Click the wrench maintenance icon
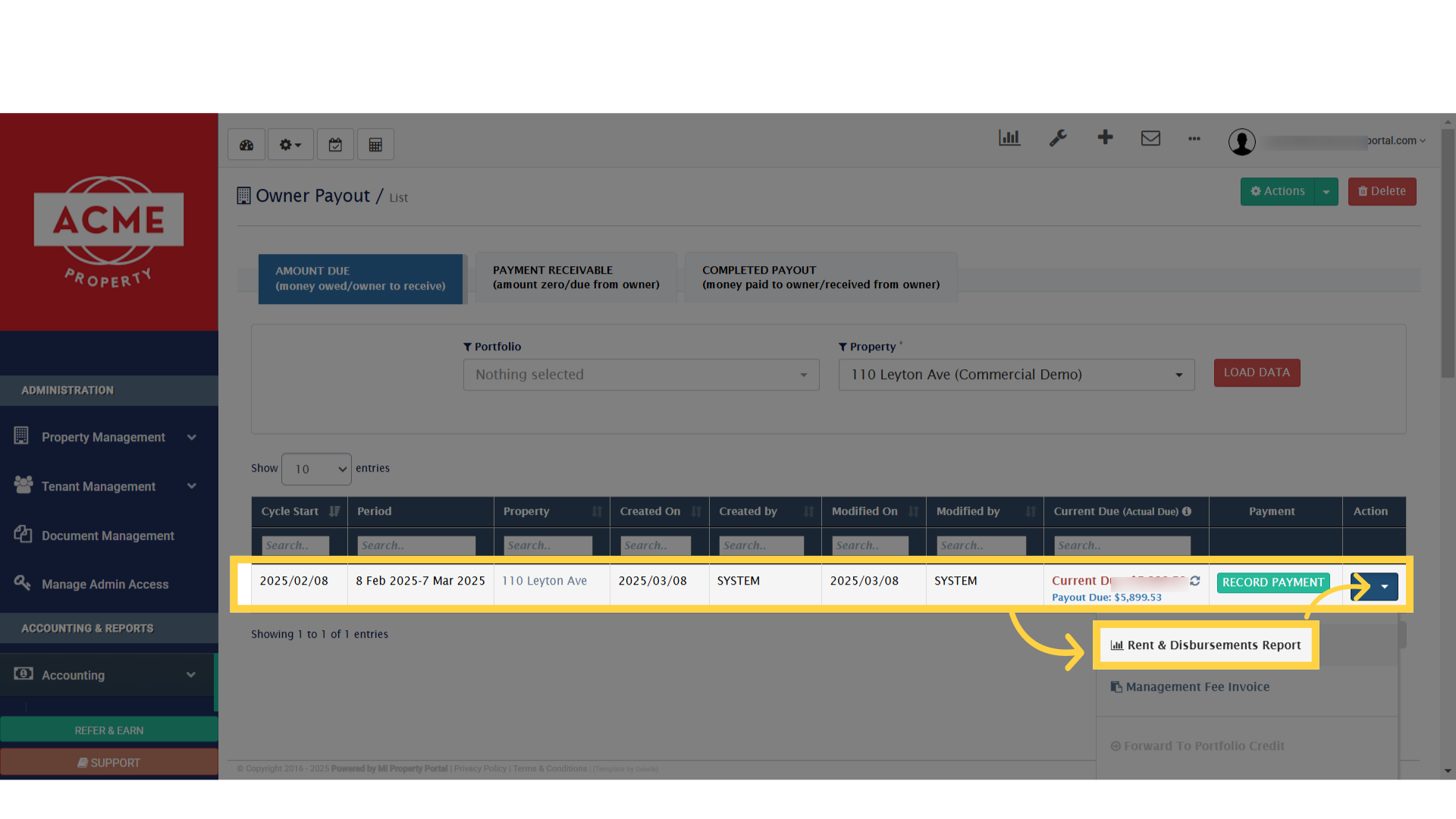 [1058, 138]
